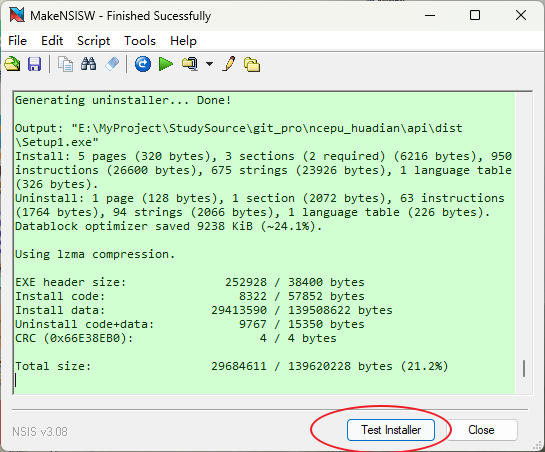Click the 'Using lzma compression.' line
545x452 pixels.
(x=95, y=254)
